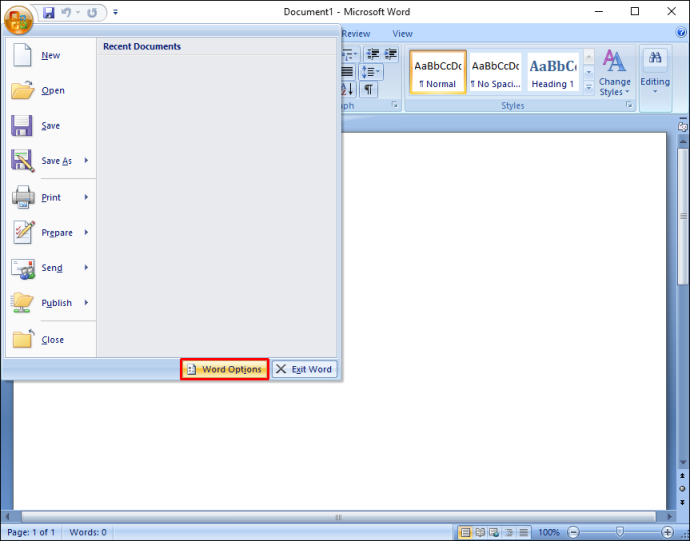The image size is (690, 541).
Task: Switch to Print Layout view
Action: (465, 533)
